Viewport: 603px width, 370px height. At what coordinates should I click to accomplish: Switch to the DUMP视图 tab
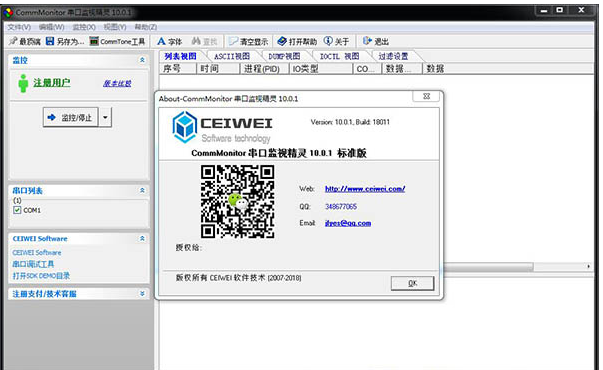tap(284, 56)
